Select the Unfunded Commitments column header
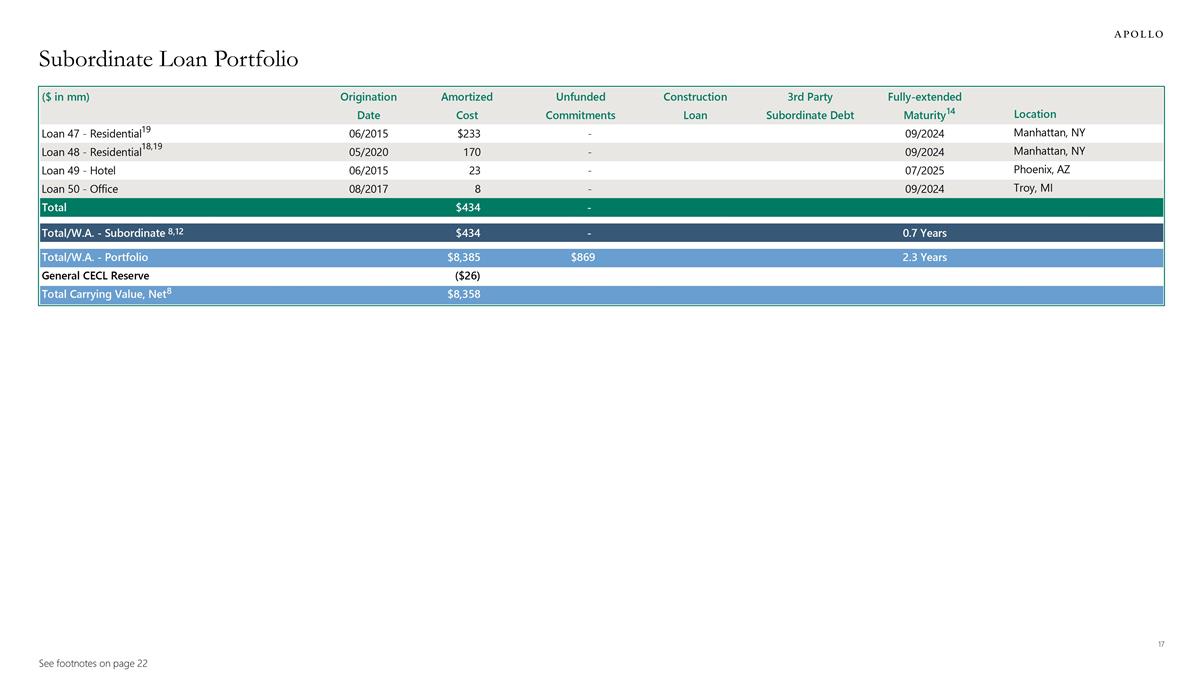 [x=580, y=106]
